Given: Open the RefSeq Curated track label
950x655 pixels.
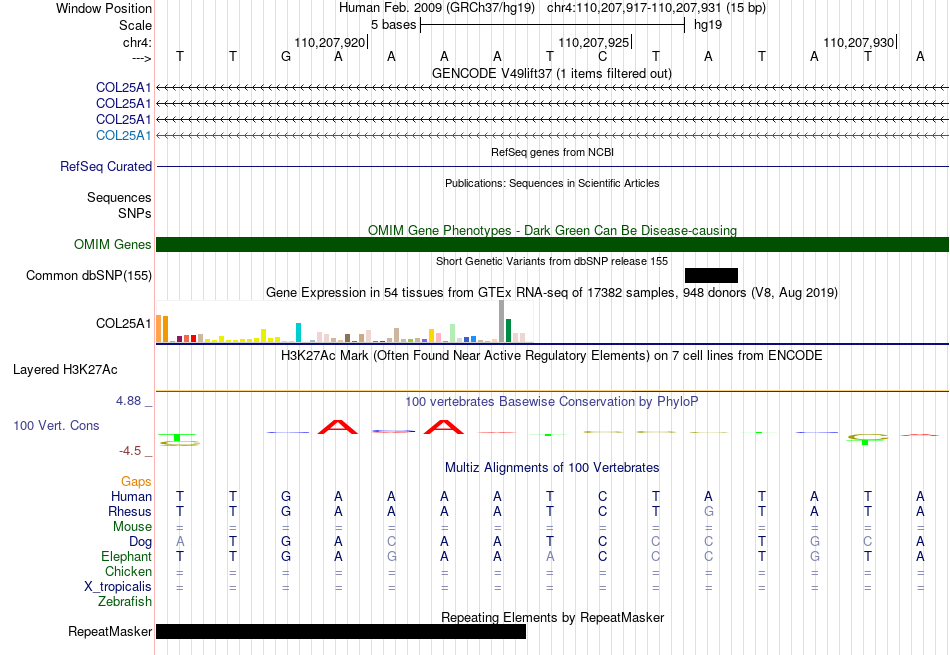Looking at the screenshot, I should pyautogui.click(x=105, y=166).
